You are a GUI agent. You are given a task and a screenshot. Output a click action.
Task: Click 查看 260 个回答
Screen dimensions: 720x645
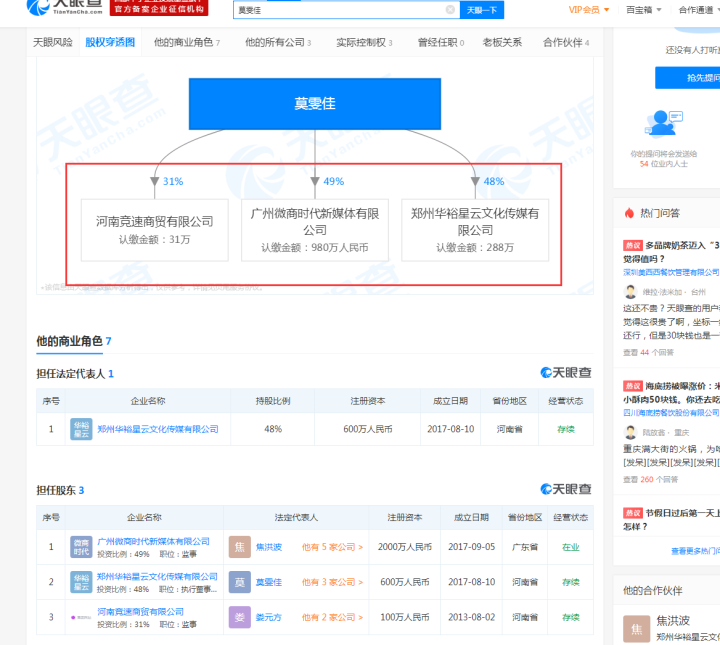coord(650,479)
